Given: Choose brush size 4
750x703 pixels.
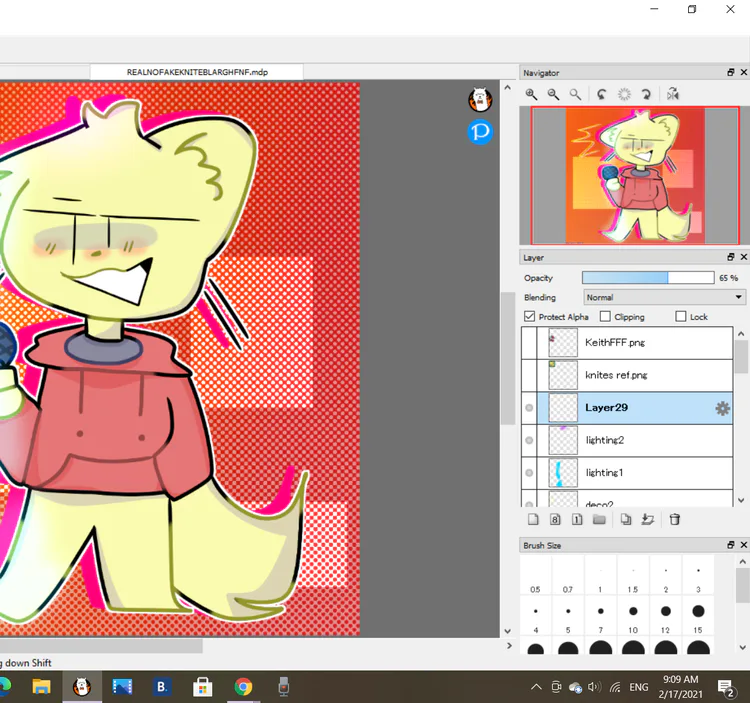Looking at the screenshot, I should [x=535, y=616].
